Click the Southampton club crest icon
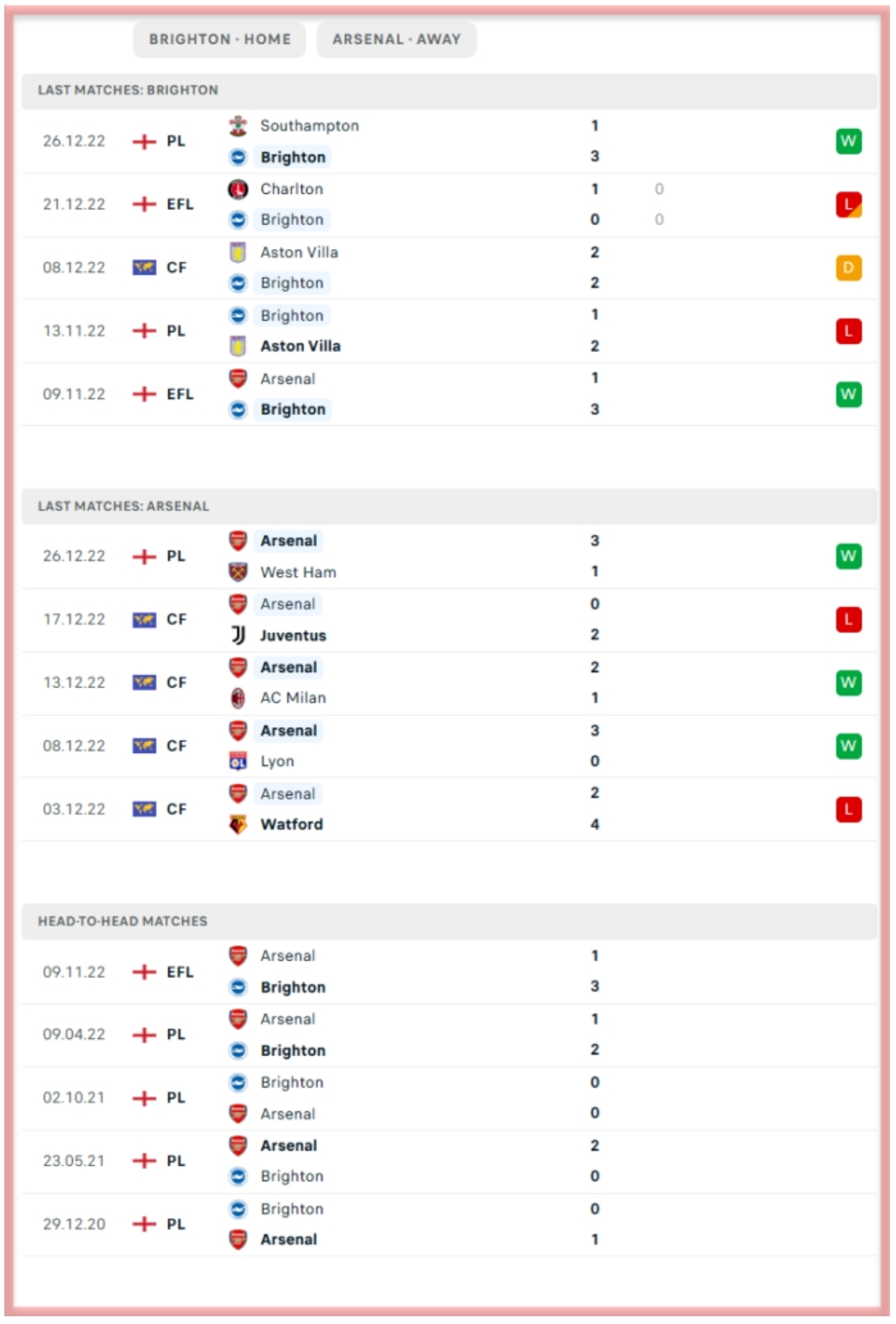The height and width of the screenshot is (1324, 896). (238, 126)
